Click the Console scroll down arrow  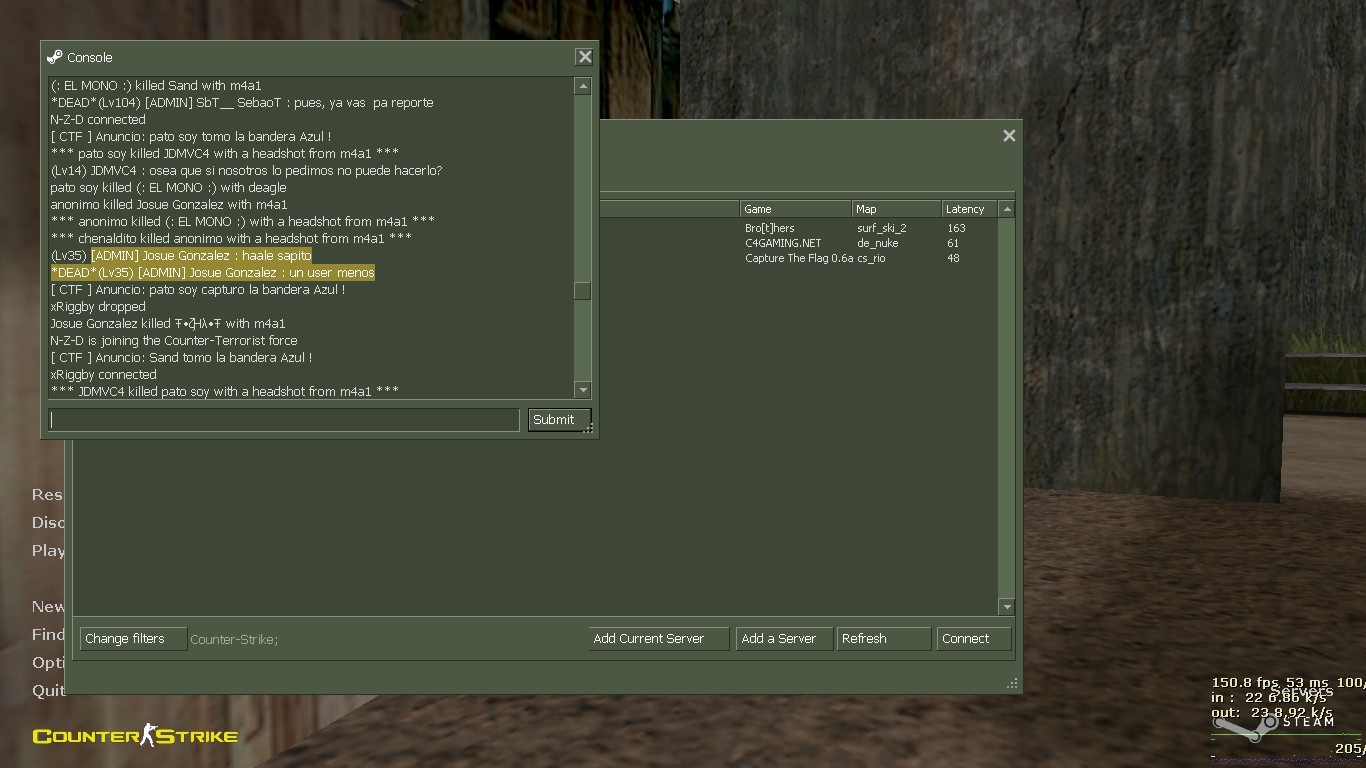coord(583,390)
